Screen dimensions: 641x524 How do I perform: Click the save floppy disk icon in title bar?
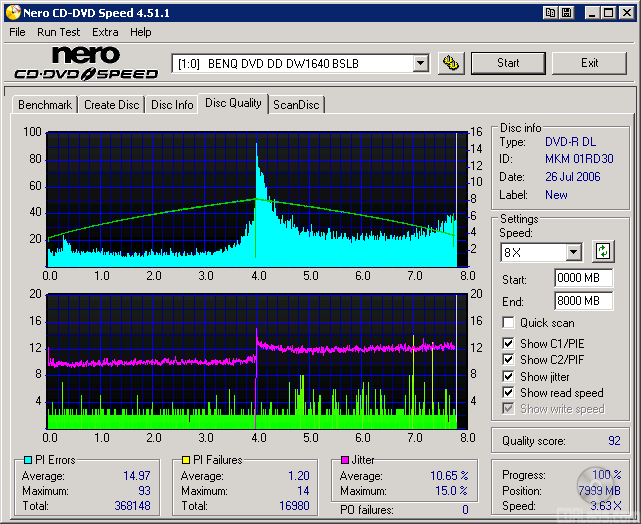569,12
